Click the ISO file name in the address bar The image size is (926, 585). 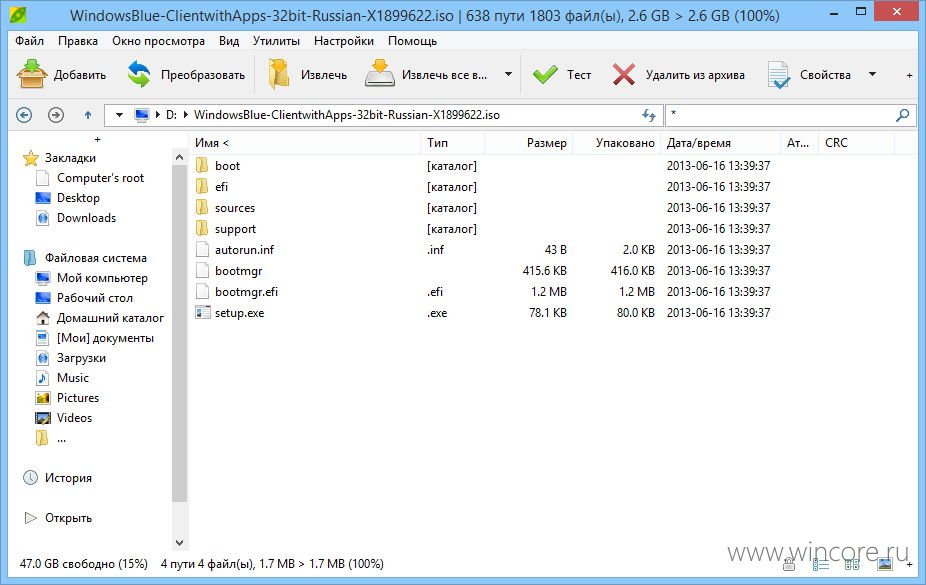coord(347,115)
